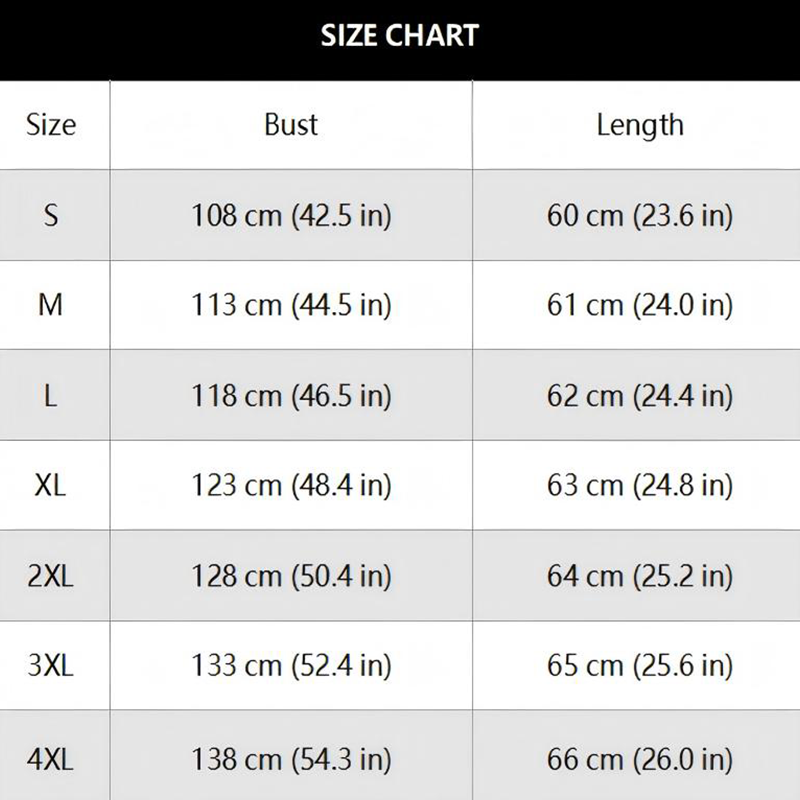Select the M size row label

(x=51, y=305)
